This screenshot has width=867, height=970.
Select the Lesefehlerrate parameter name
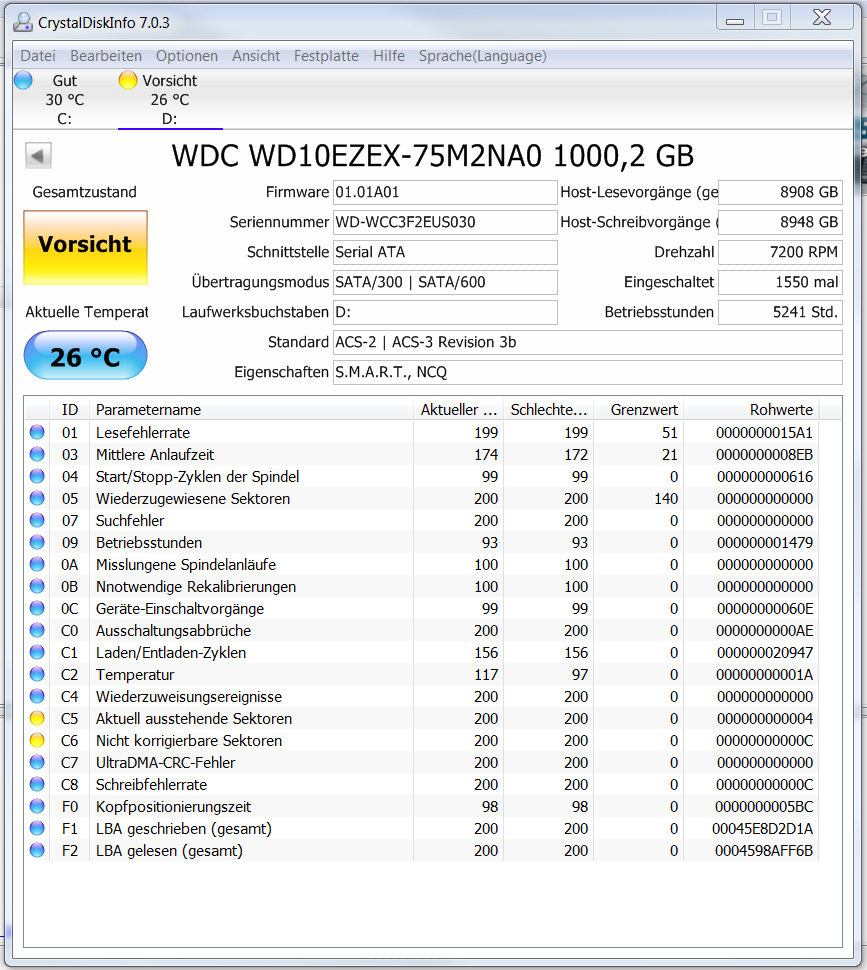143,432
